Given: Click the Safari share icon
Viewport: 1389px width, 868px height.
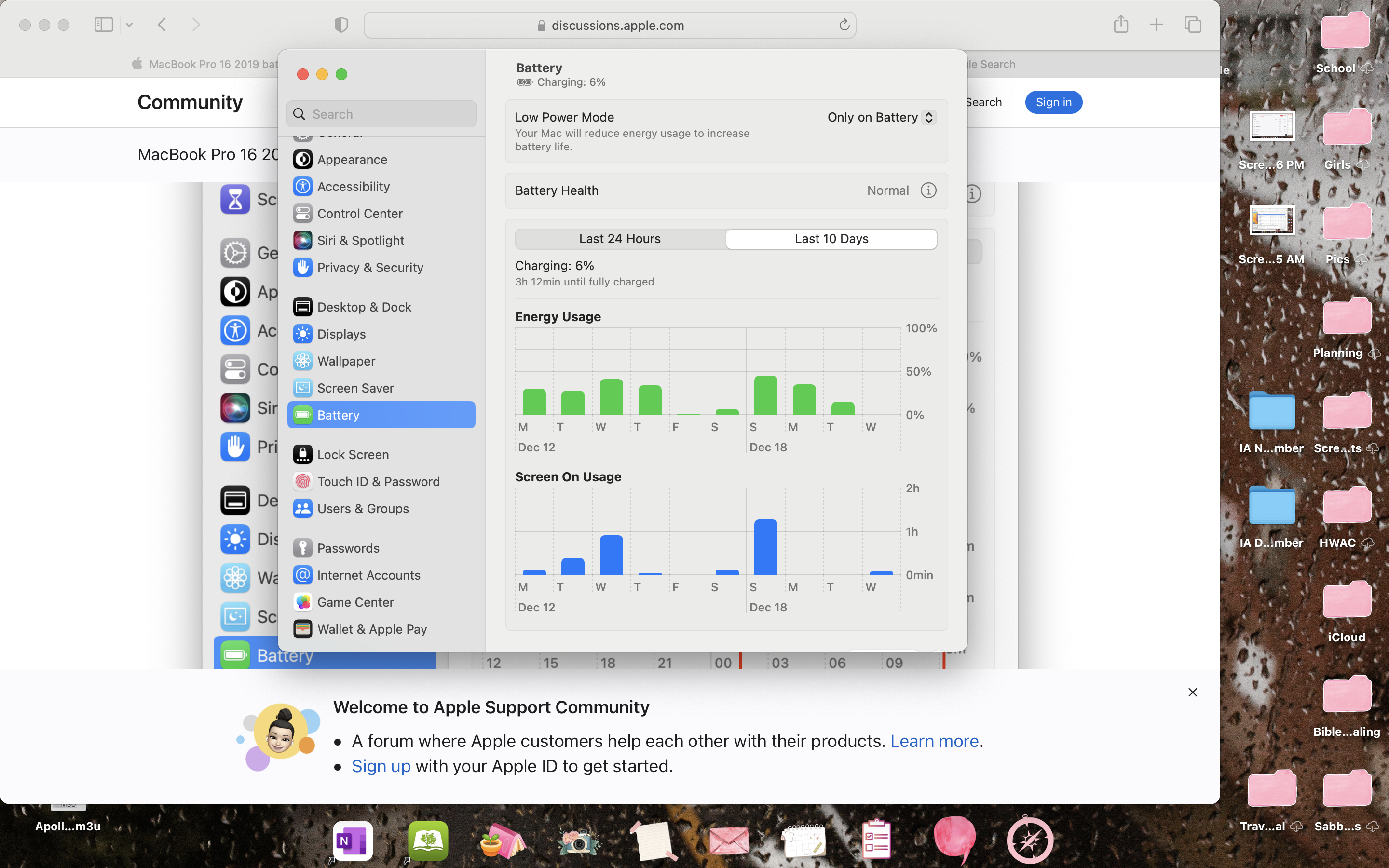Looking at the screenshot, I should 1120,25.
